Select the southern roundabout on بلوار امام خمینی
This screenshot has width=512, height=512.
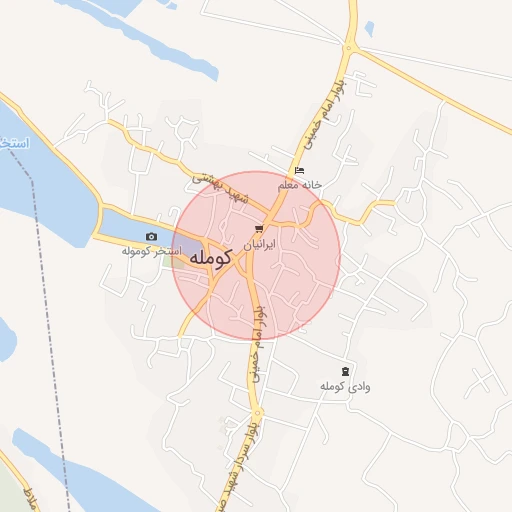pyautogui.click(x=257, y=413)
